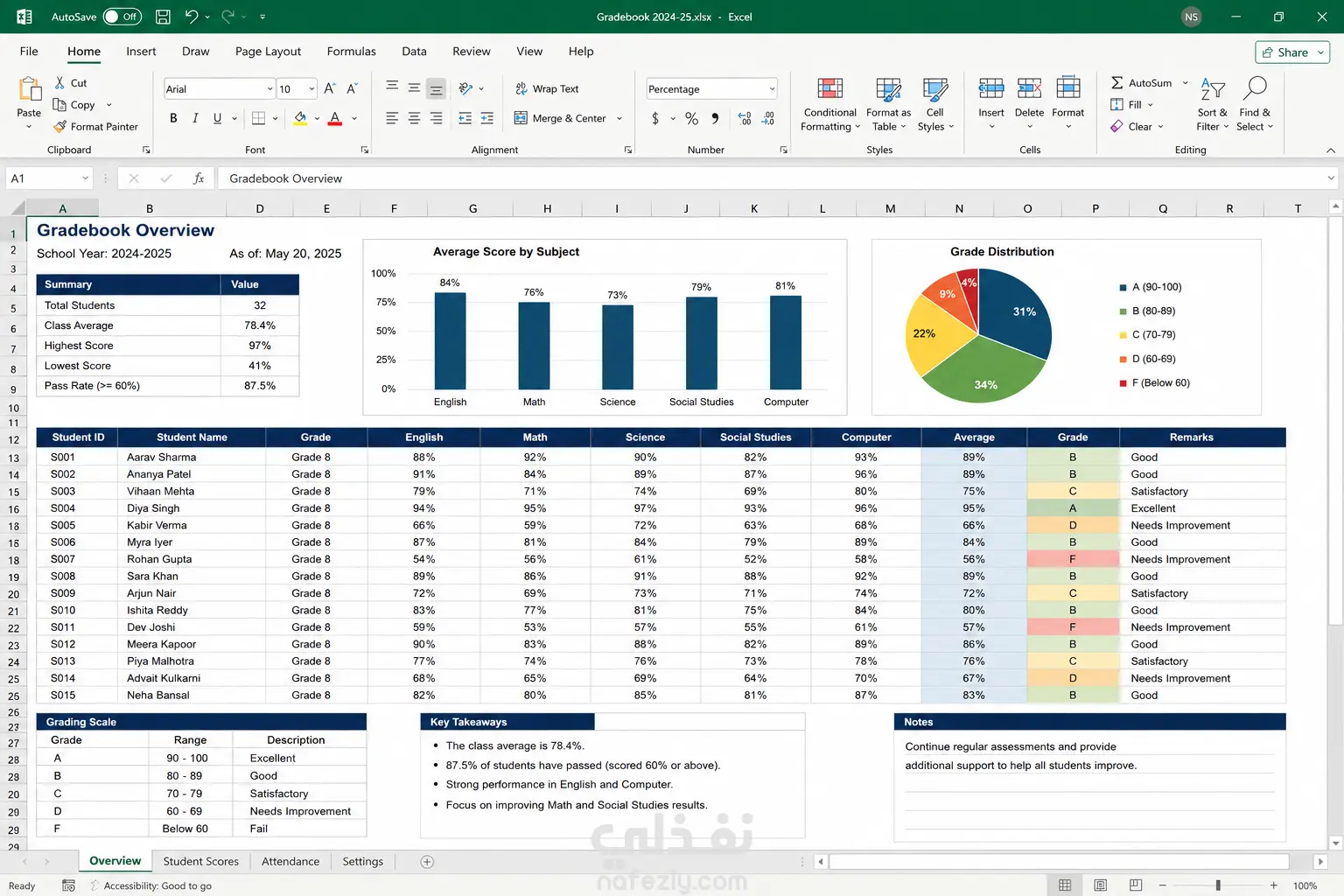Toggle Middle Align for the cell

pos(414,88)
